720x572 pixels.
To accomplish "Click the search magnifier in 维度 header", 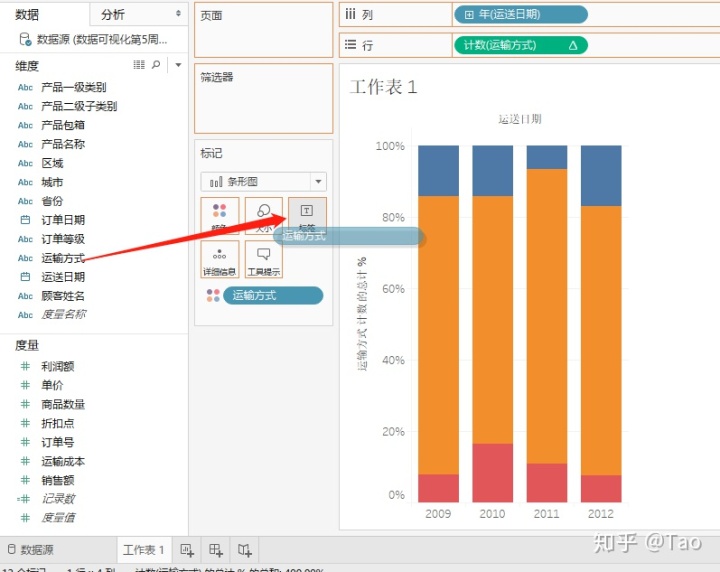I will click(x=156, y=65).
